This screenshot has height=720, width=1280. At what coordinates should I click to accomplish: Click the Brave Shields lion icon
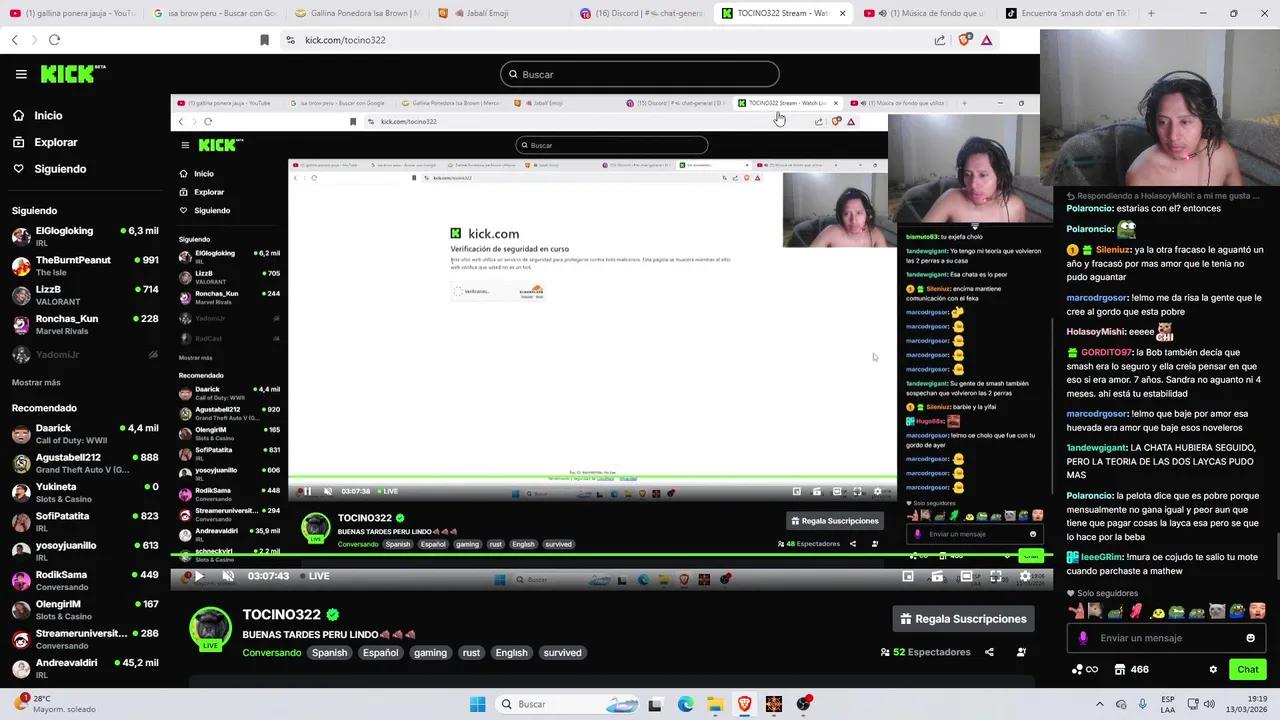(x=964, y=40)
